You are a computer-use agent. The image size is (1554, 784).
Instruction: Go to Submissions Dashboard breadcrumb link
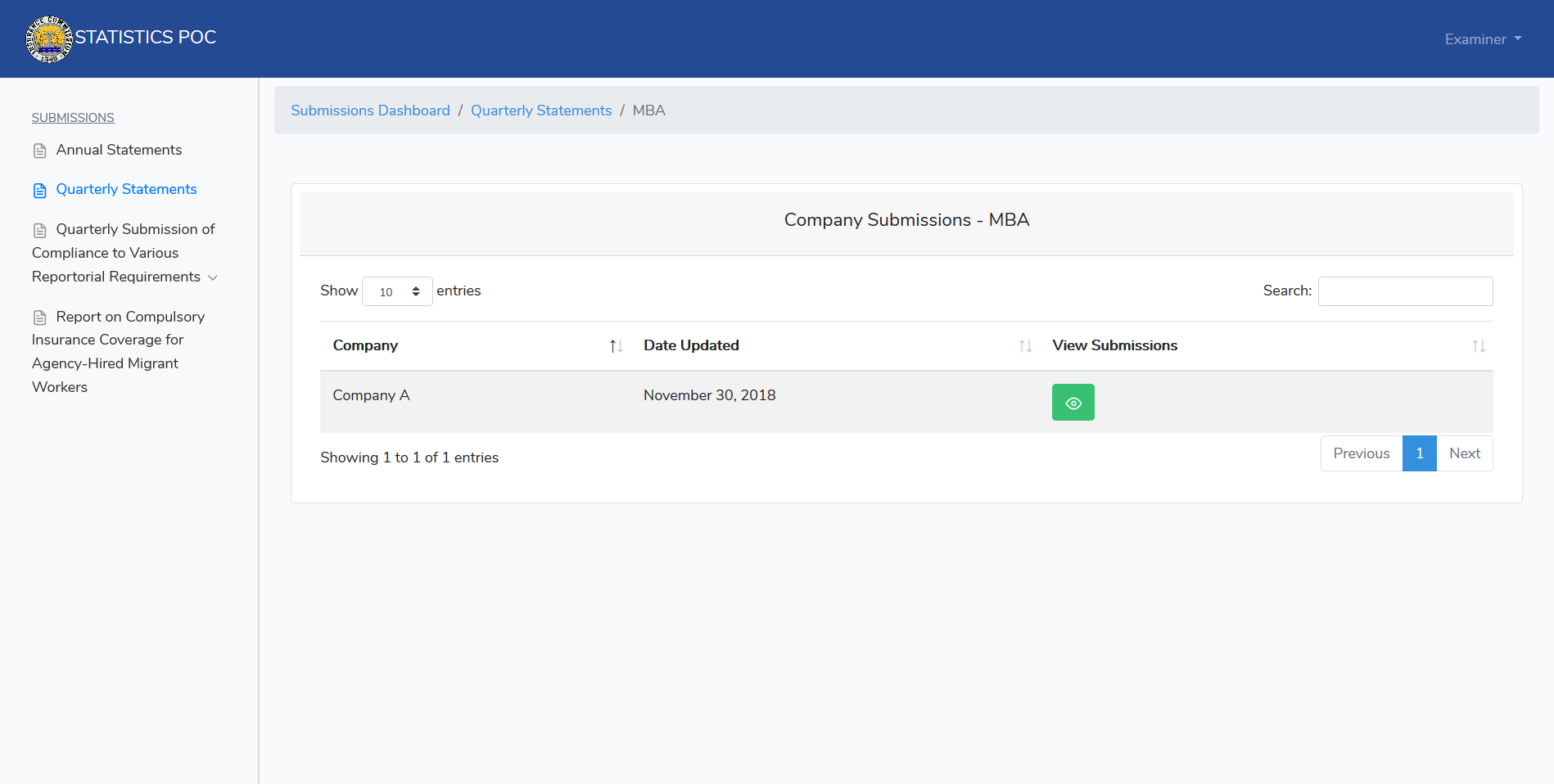tap(370, 110)
